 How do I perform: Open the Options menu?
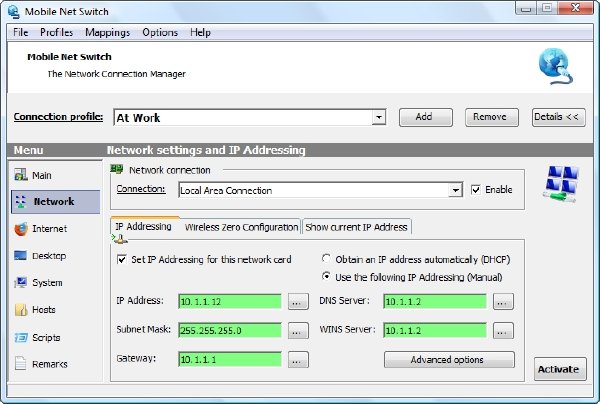(x=160, y=33)
